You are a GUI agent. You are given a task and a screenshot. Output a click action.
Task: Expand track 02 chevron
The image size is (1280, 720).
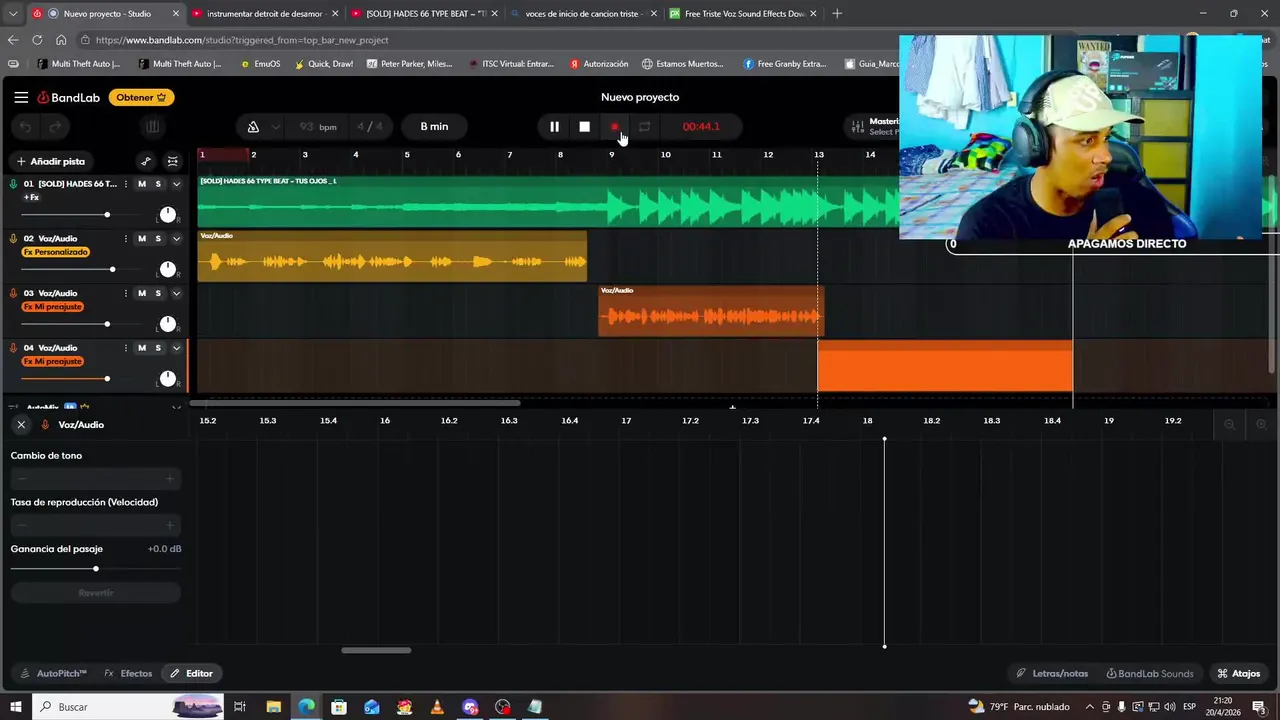pyautogui.click(x=176, y=239)
